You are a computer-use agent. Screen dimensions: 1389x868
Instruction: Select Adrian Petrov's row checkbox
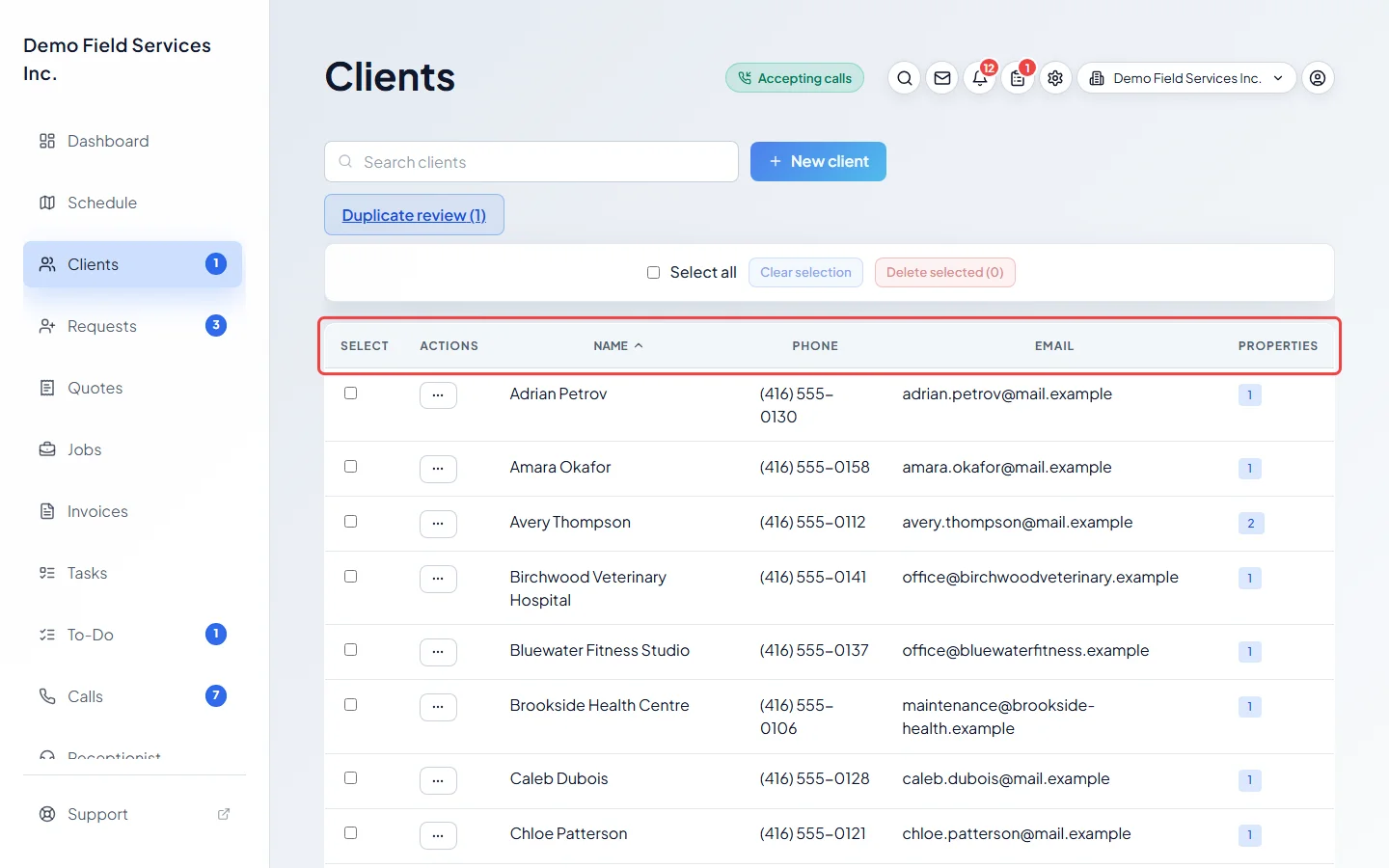pos(351,393)
